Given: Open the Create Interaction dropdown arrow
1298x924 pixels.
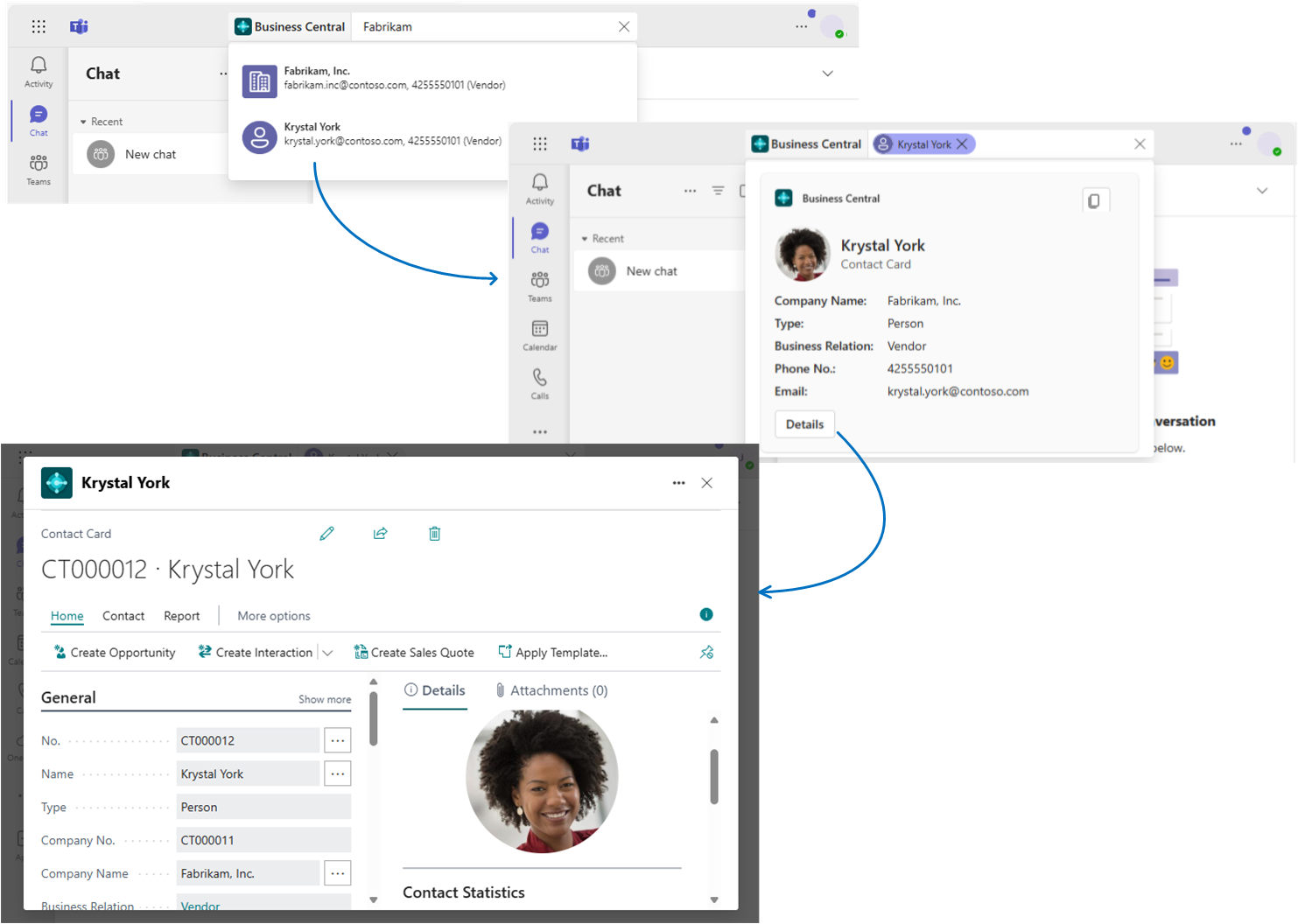Looking at the screenshot, I should [x=327, y=652].
